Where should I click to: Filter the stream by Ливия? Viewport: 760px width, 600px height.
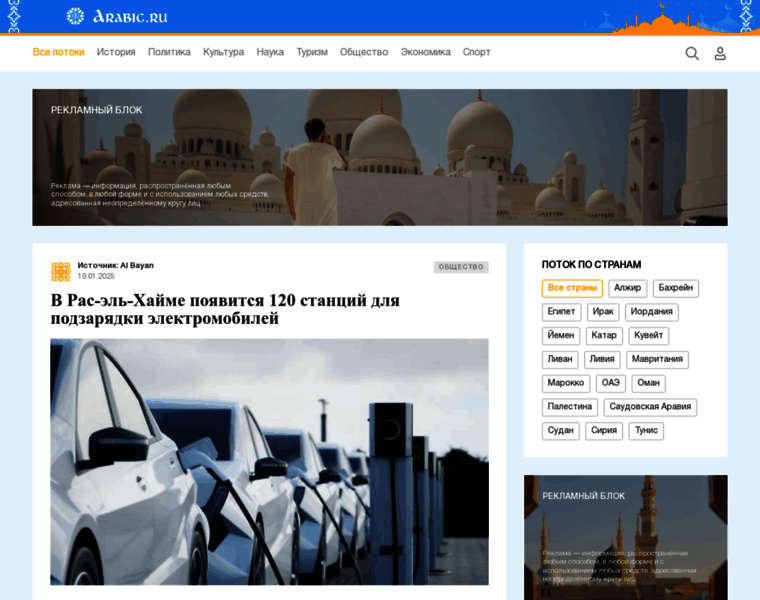tap(602, 360)
